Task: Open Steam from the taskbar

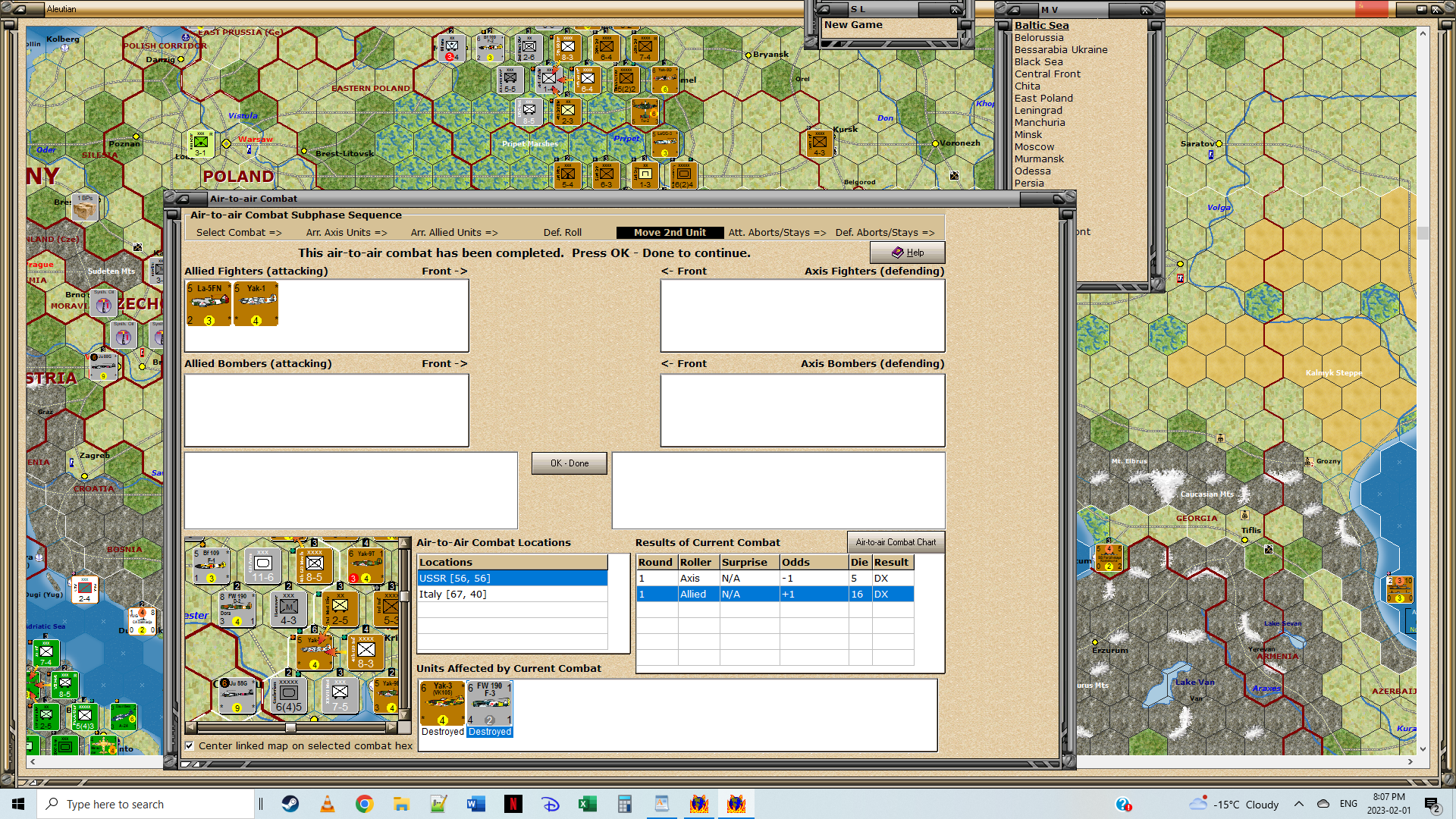Action: pyautogui.click(x=290, y=804)
